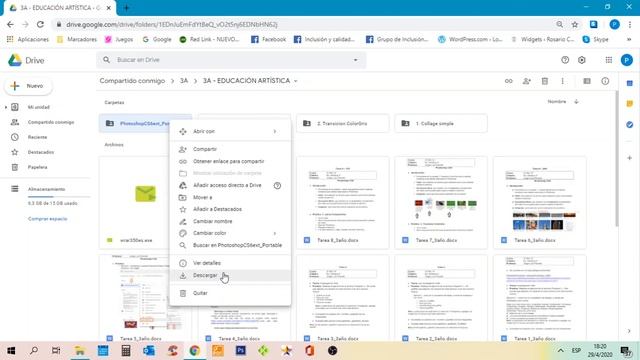Click the add-ons plus icon in side panel
The height and width of the screenshot is (360, 640).
[x=629, y=158]
